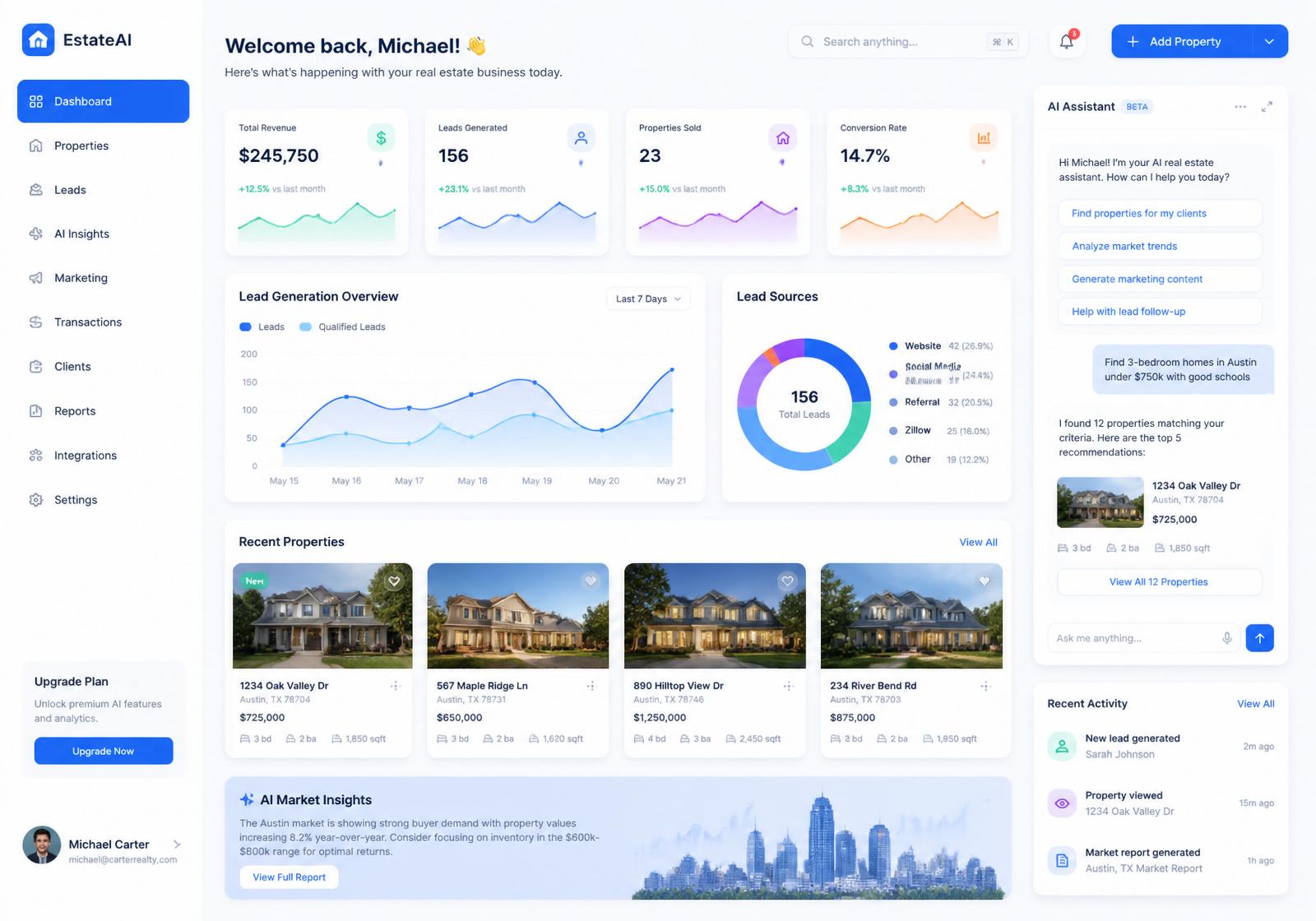Open Settings in the sidebar
This screenshot has height=921, width=1316.
pos(103,500)
